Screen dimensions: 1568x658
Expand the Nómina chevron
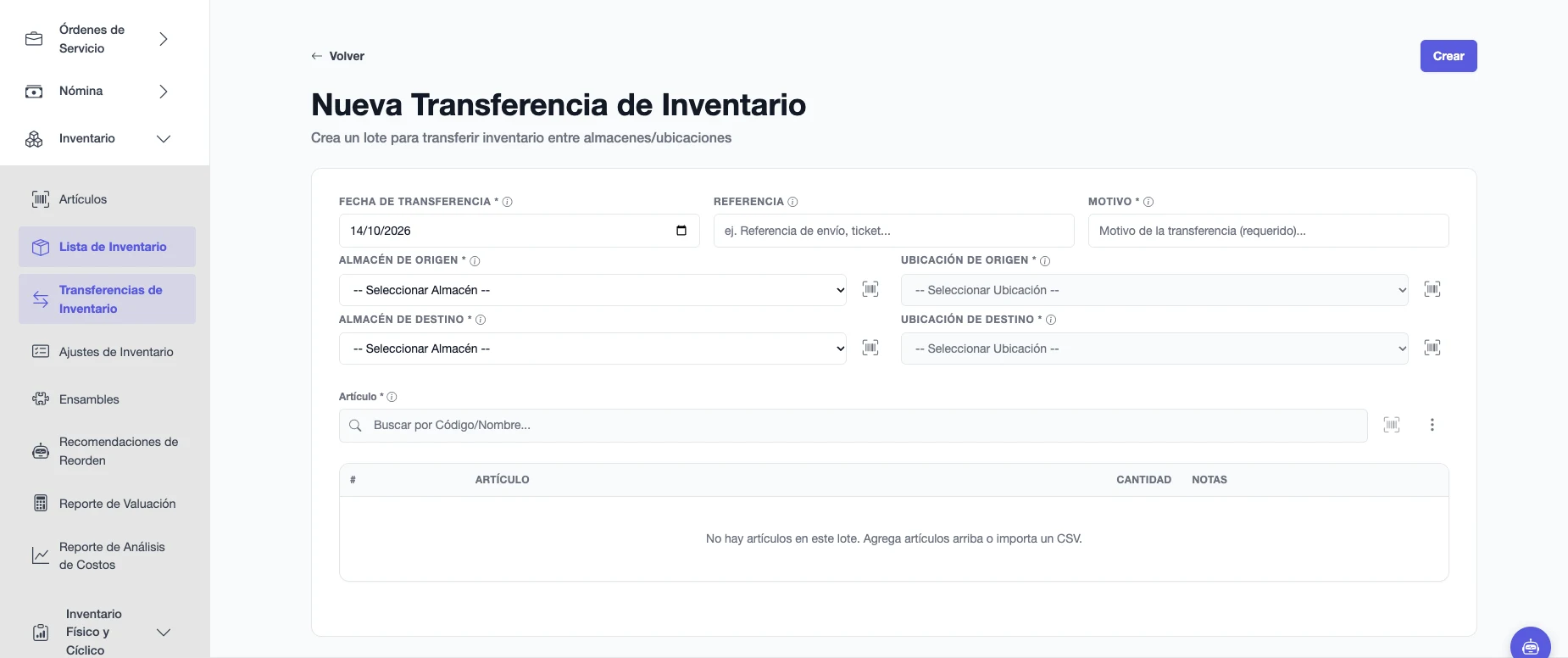pos(164,92)
